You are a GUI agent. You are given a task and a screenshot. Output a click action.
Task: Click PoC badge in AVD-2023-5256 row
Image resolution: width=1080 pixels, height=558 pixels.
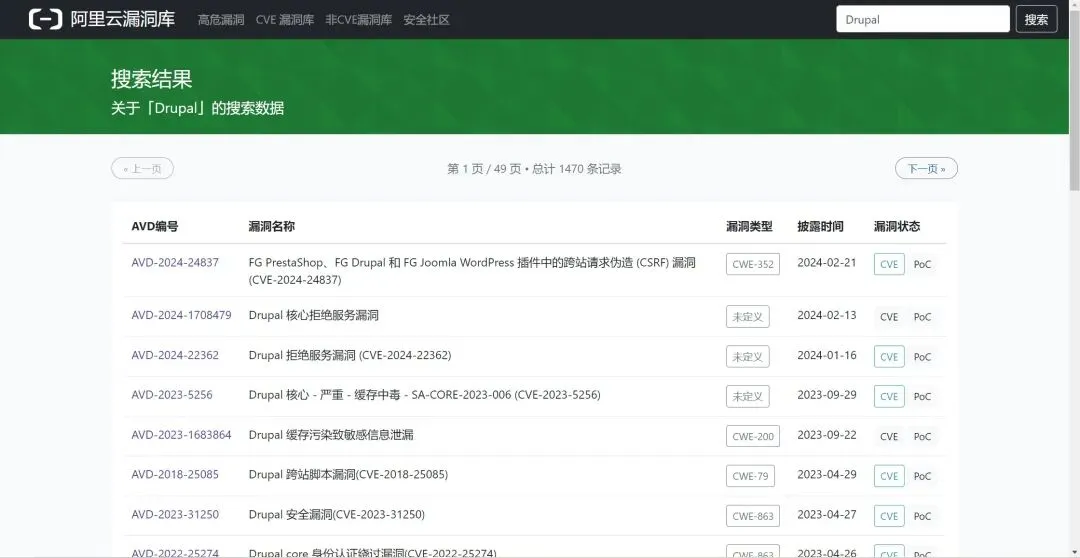[x=922, y=397]
